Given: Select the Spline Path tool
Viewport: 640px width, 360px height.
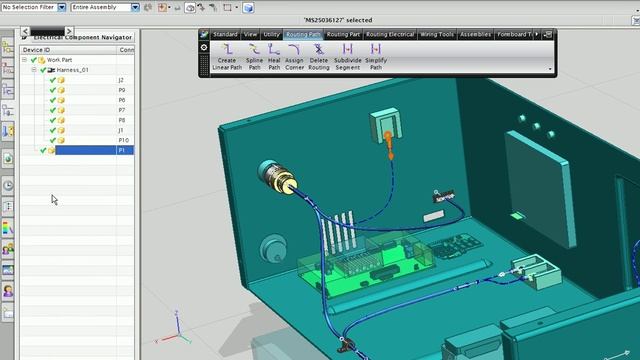Looking at the screenshot, I should [254, 57].
